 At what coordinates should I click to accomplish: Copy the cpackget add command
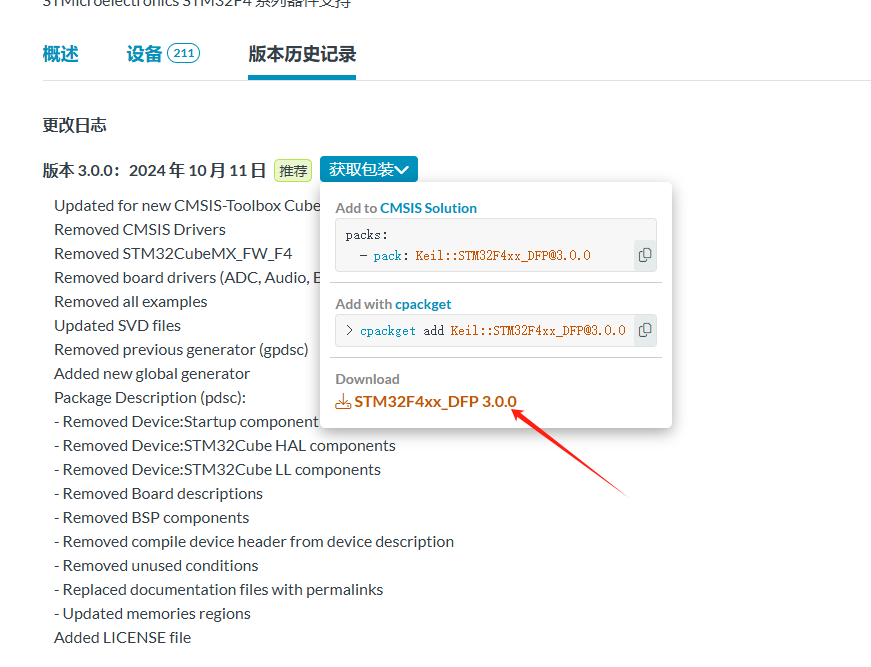645,330
